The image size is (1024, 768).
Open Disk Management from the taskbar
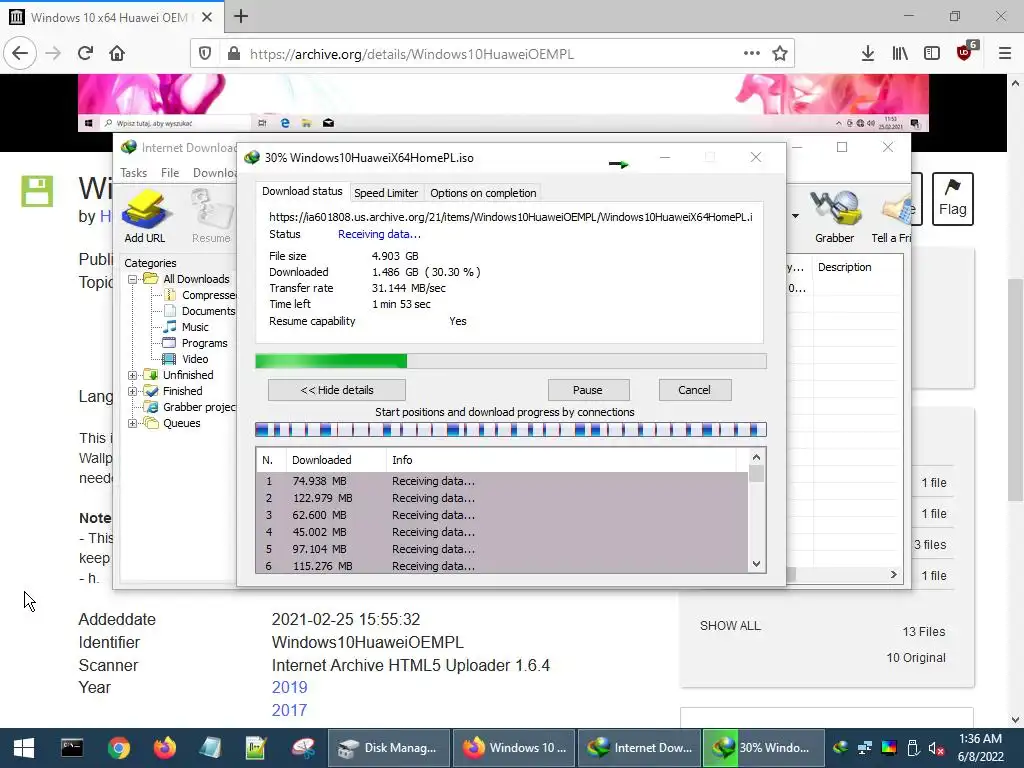click(x=389, y=748)
